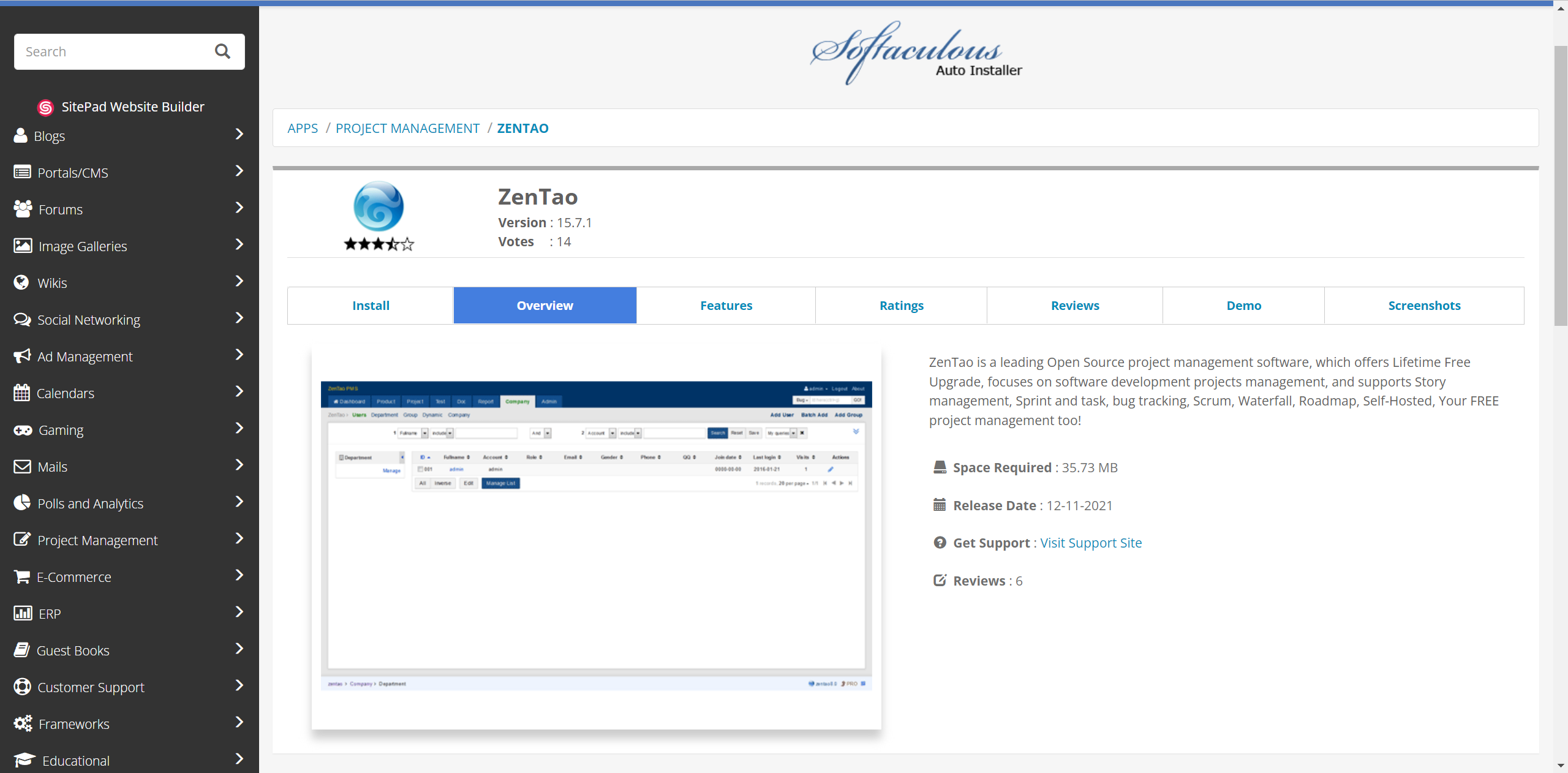Open the Screenshots tab
Viewport: 1568px width, 773px height.
tap(1424, 305)
